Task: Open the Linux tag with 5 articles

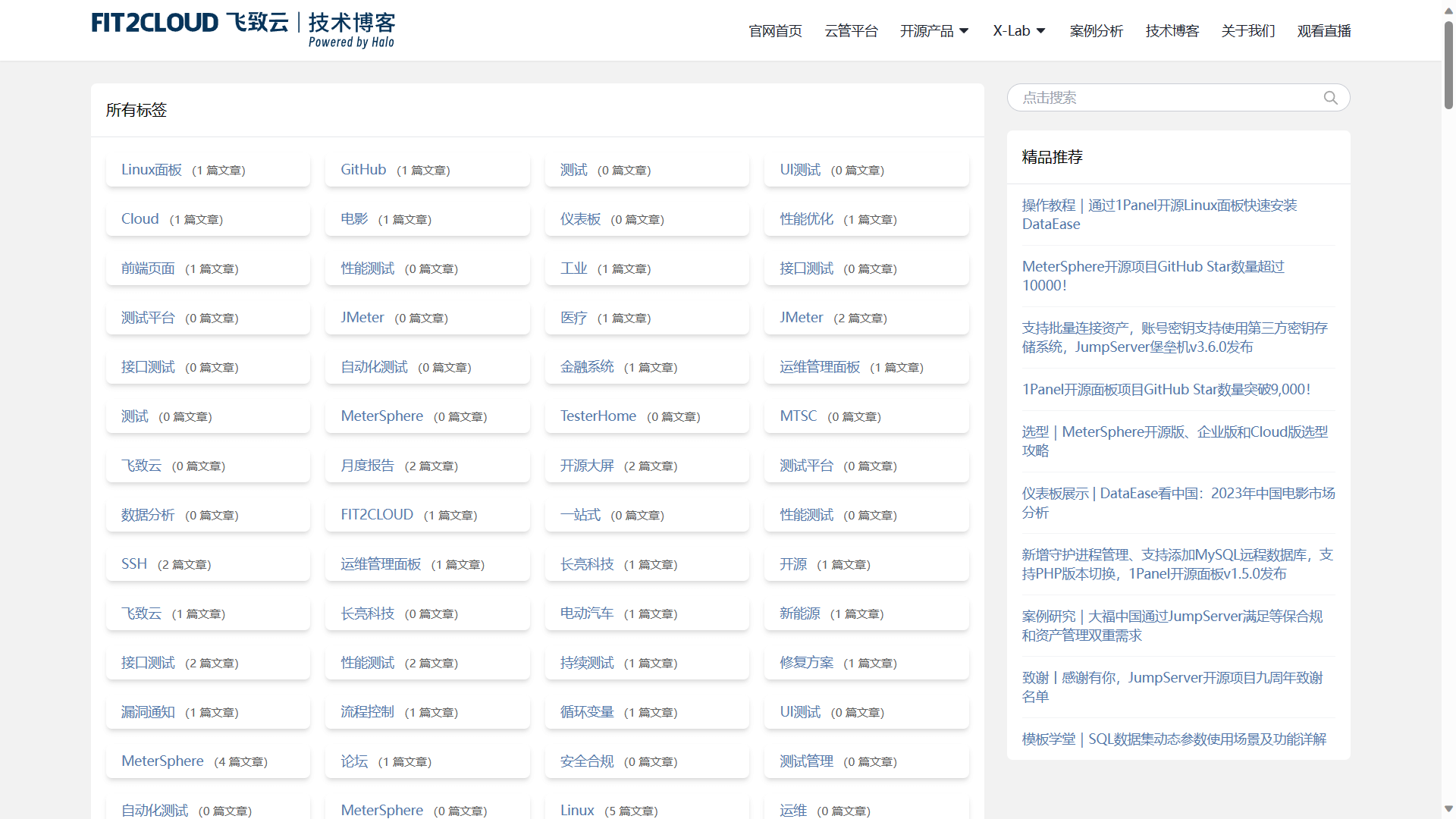Action: pyautogui.click(x=577, y=811)
